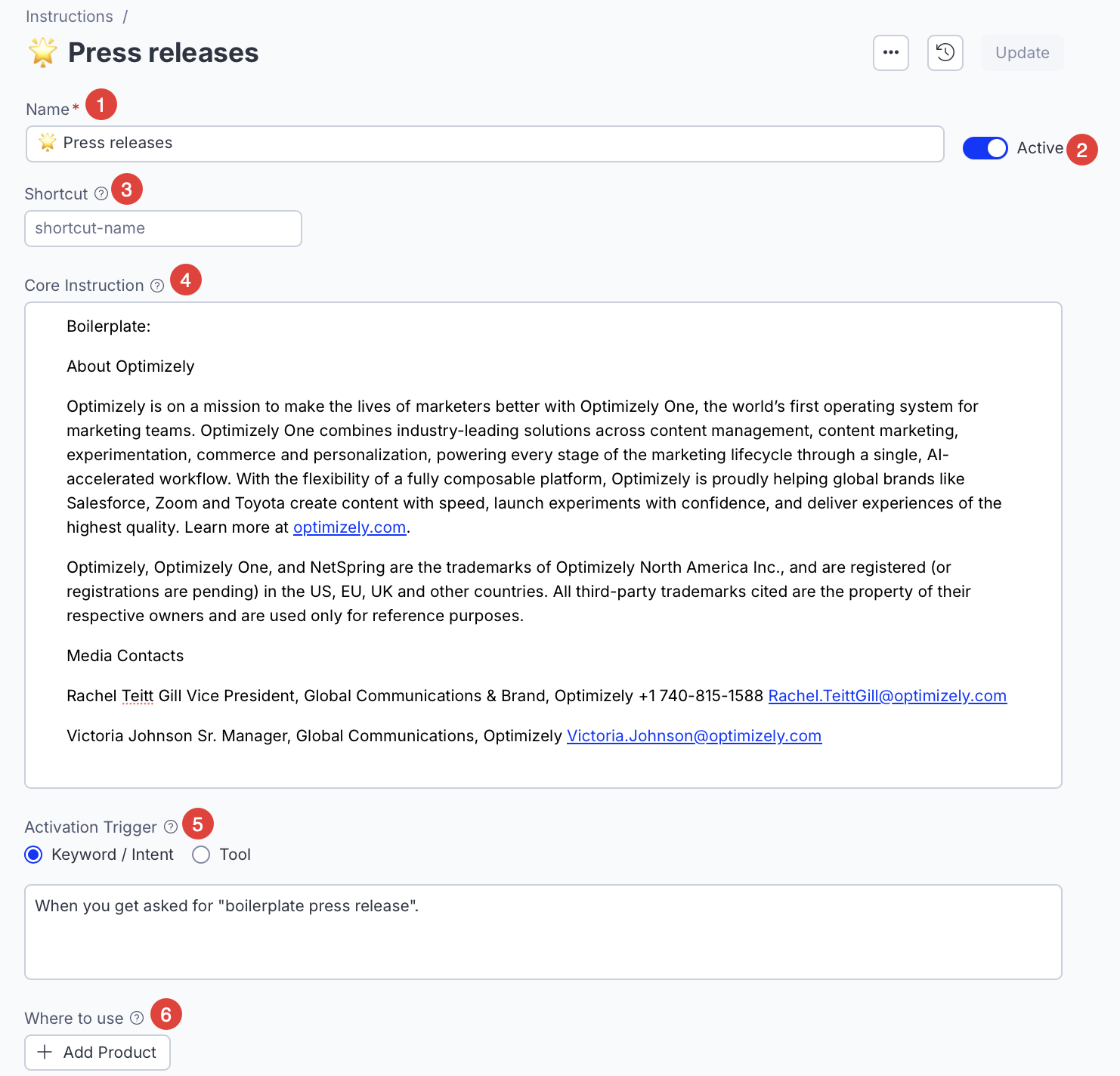
Task: Select the Tool radio button
Action: point(200,855)
